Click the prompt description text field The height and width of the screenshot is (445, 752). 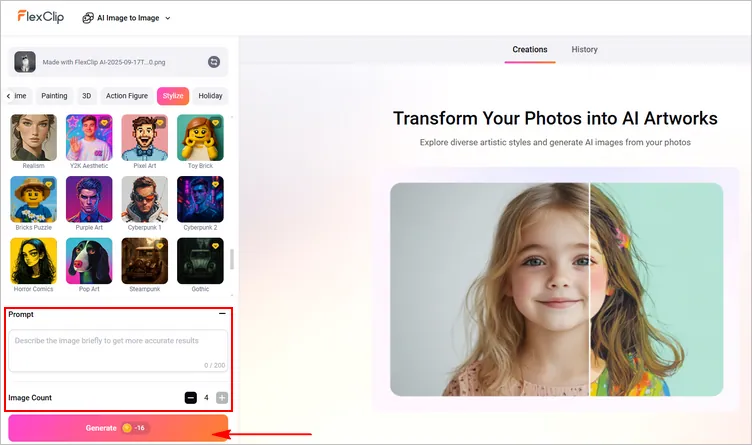(x=118, y=351)
